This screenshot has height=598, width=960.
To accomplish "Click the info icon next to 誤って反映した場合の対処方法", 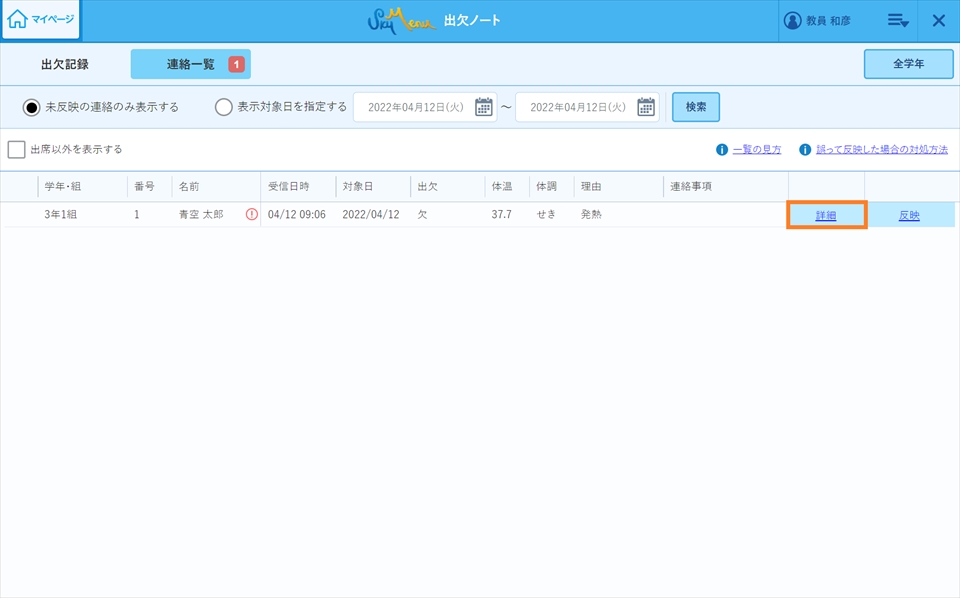I will pyautogui.click(x=805, y=150).
